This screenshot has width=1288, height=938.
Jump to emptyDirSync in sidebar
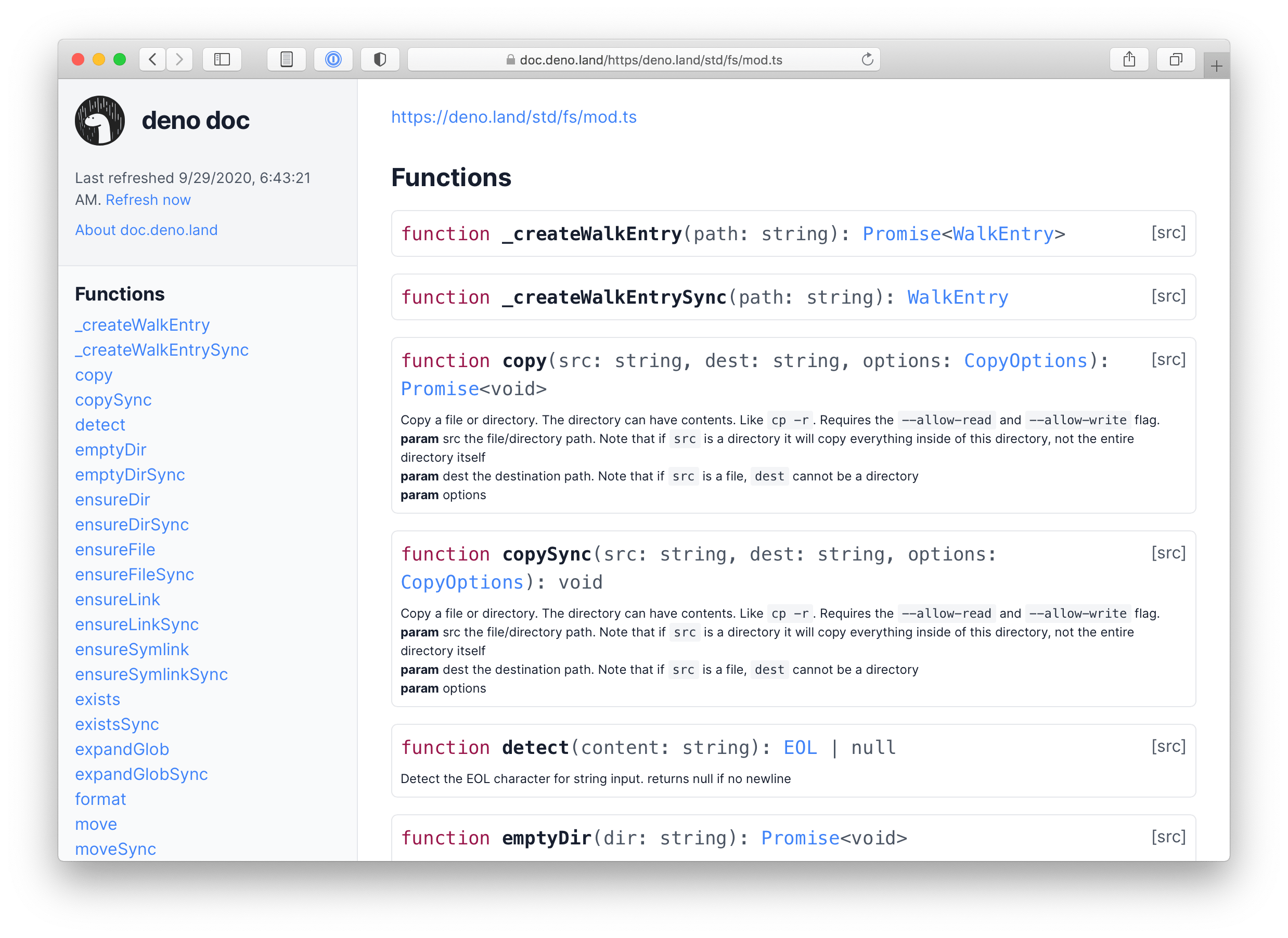point(130,475)
